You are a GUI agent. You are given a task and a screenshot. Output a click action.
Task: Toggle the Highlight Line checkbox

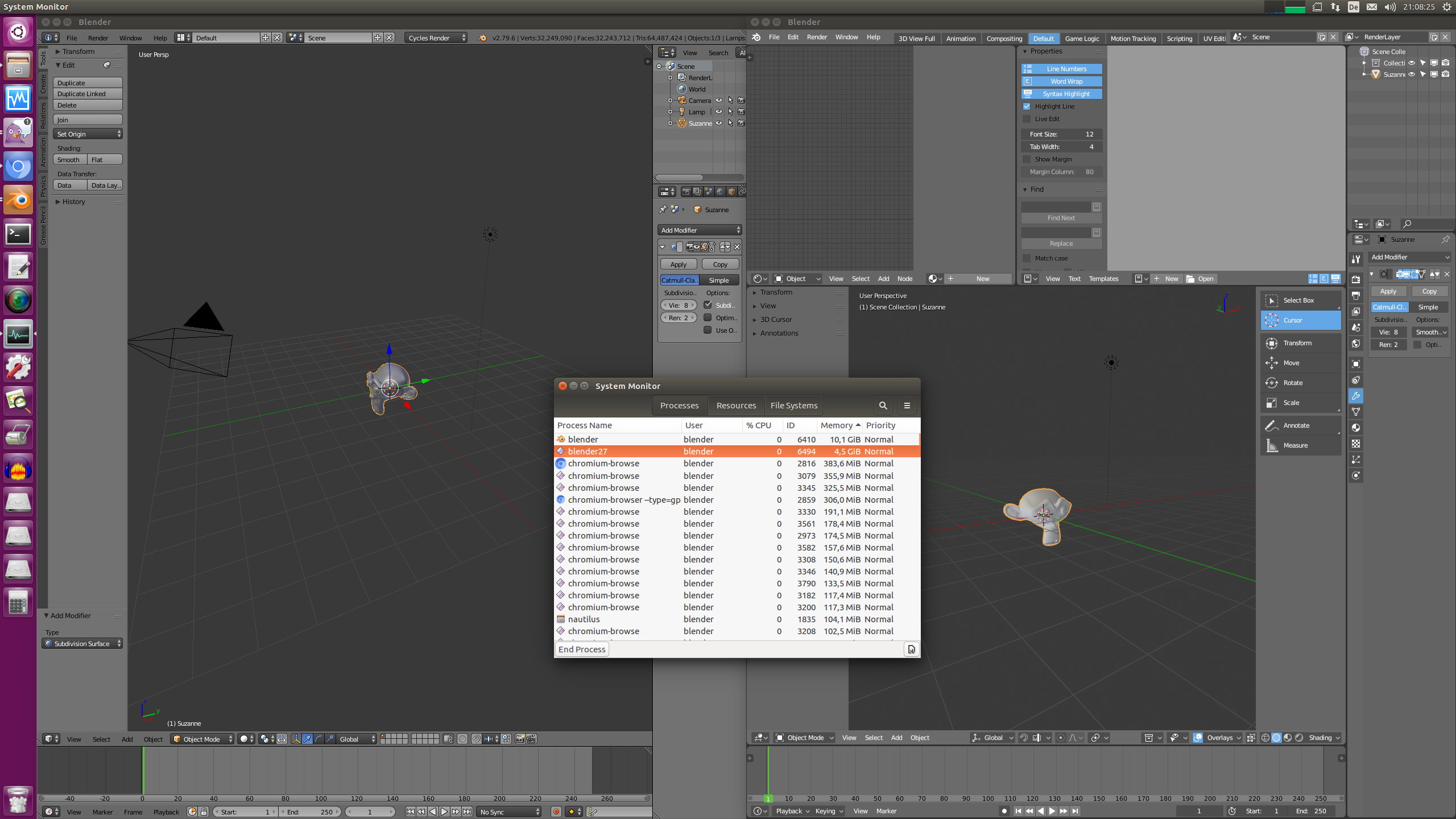(x=1027, y=106)
